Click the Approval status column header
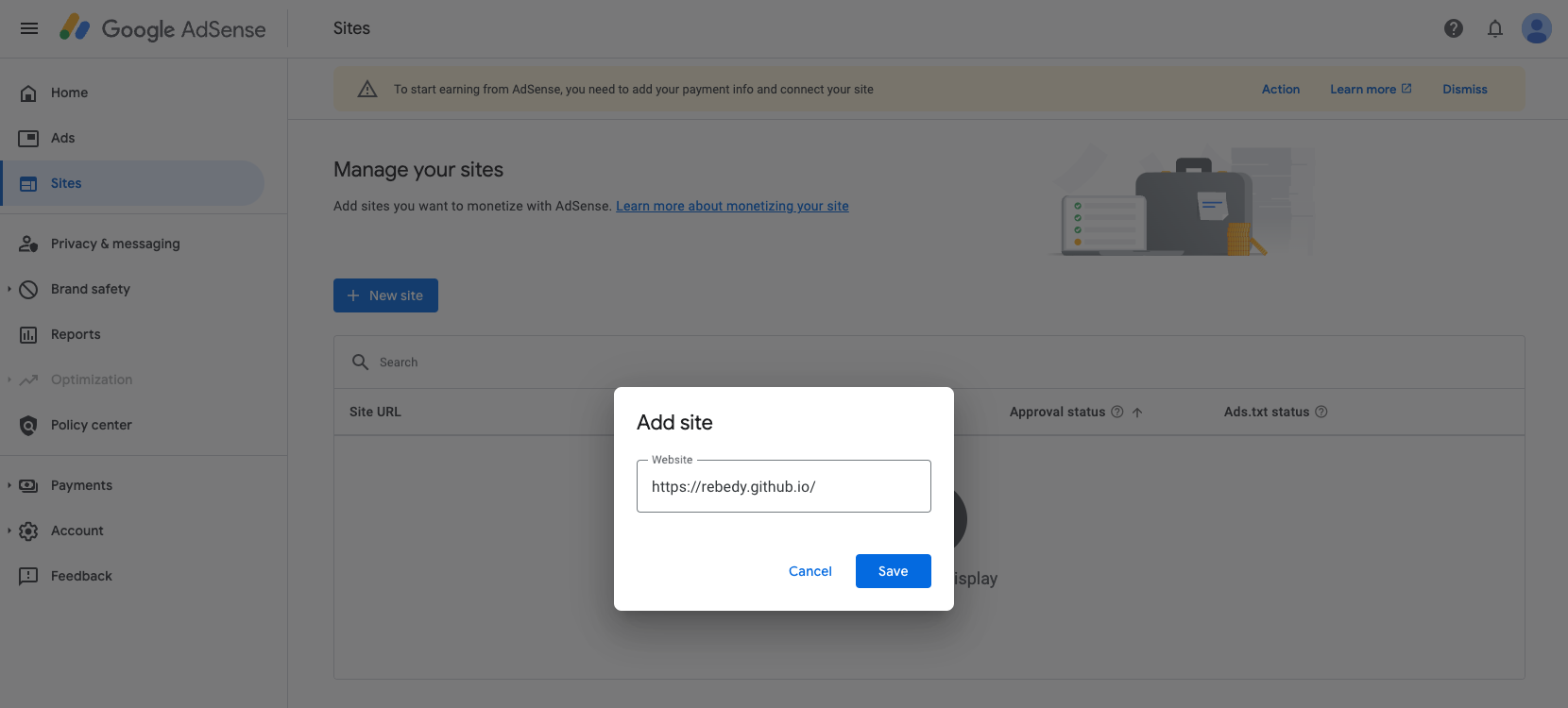 [x=1057, y=412]
